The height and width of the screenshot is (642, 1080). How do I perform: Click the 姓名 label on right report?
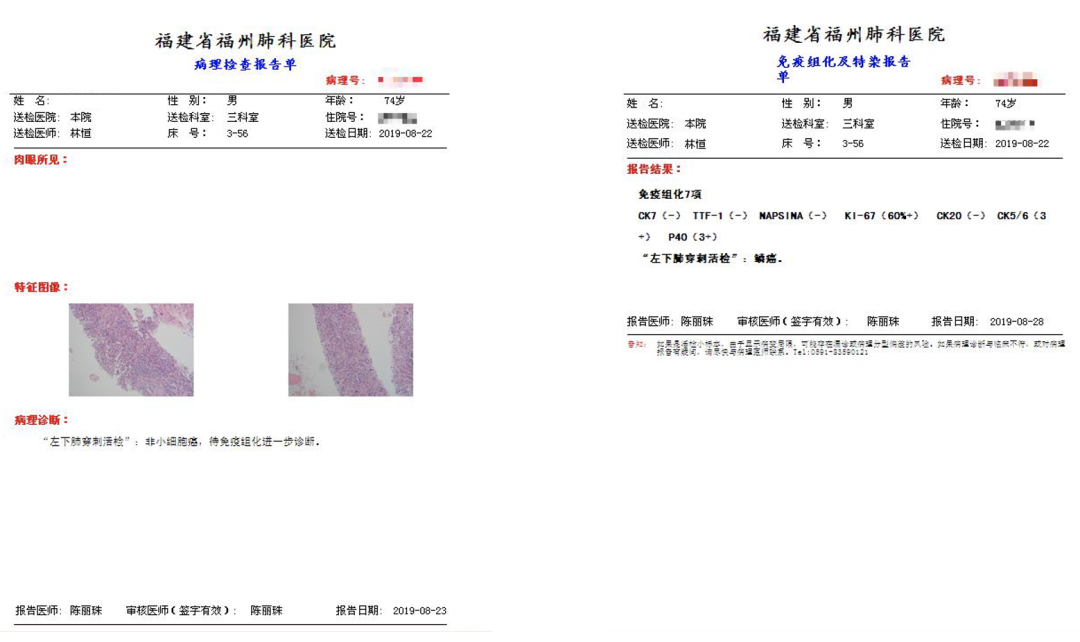click(645, 103)
